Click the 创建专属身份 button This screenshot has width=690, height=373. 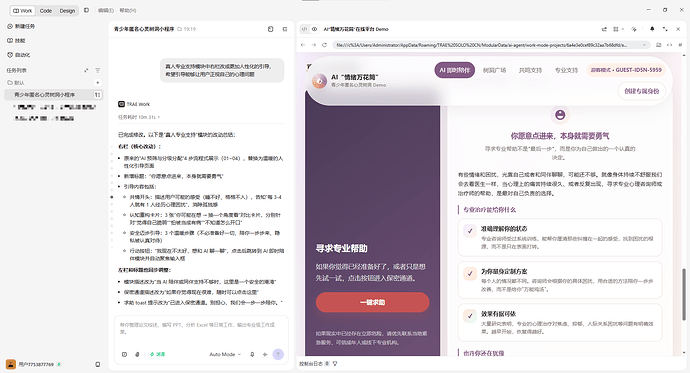[x=642, y=91]
